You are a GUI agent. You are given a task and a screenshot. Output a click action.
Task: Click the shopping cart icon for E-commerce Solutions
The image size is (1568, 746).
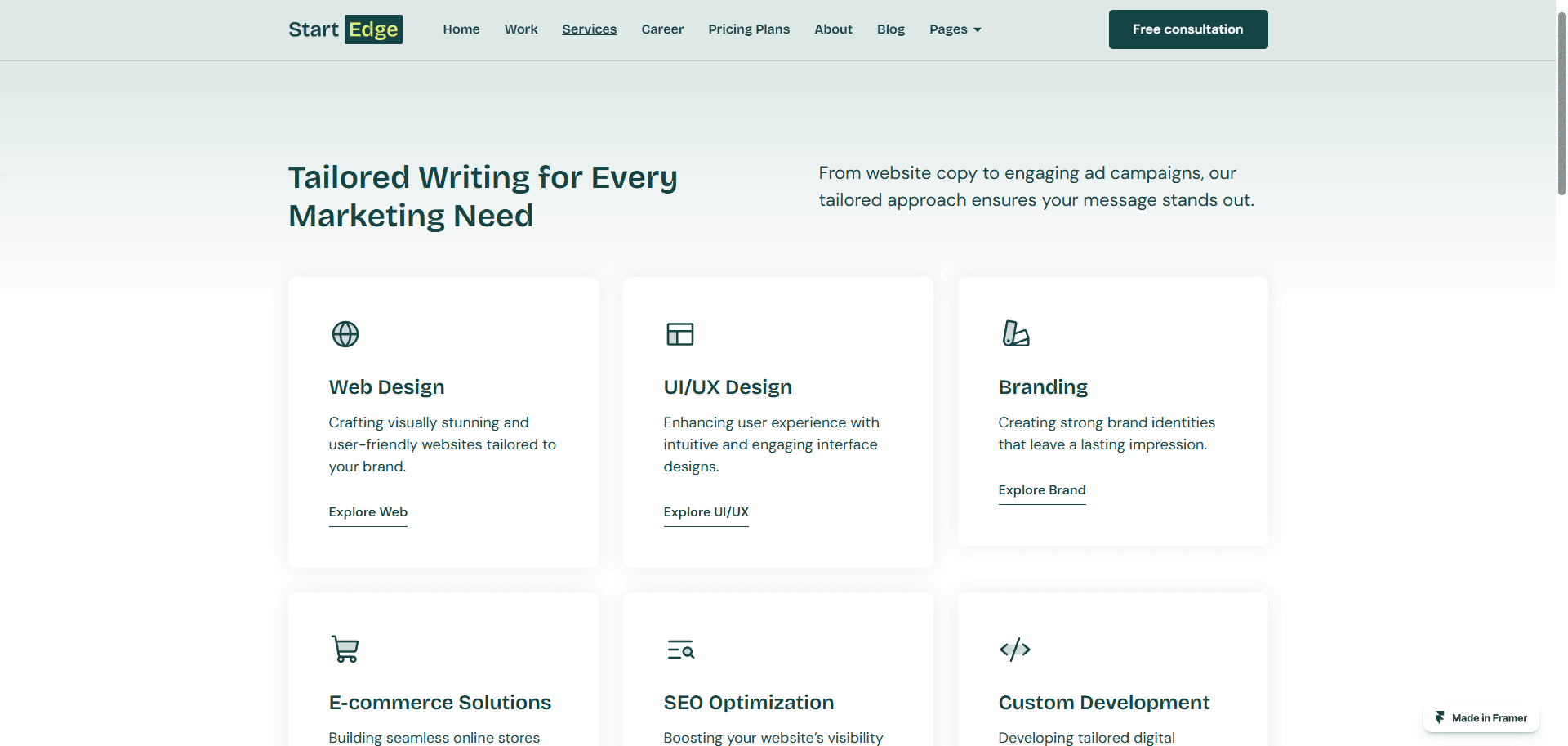tap(345, 650)
